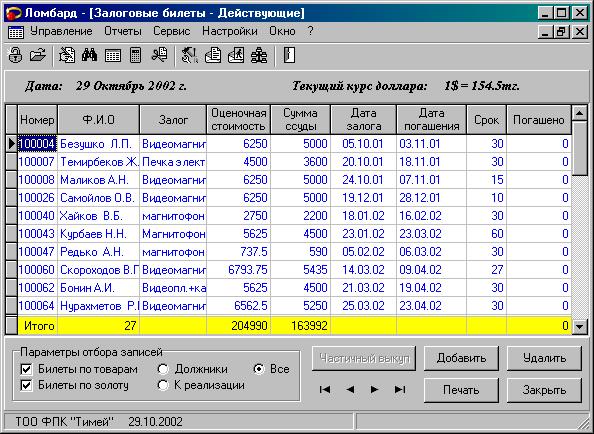
Task: Jump to last record navigation arrow
Action: [x=400, y=389]
